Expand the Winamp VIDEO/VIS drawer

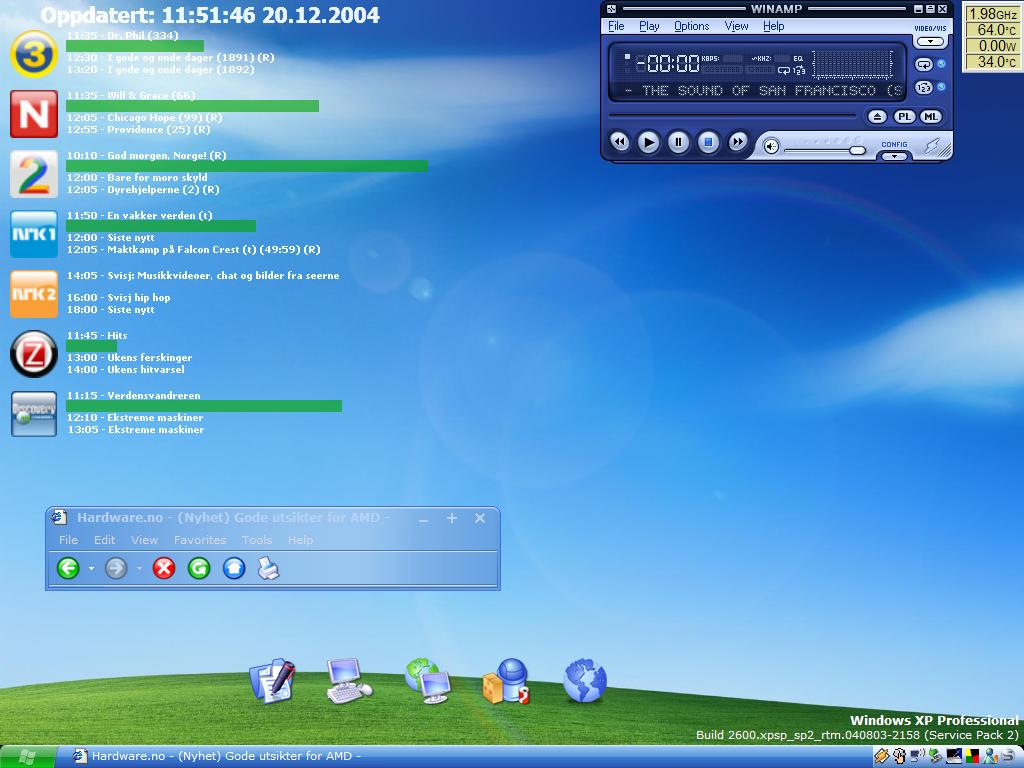click(930, 42)
